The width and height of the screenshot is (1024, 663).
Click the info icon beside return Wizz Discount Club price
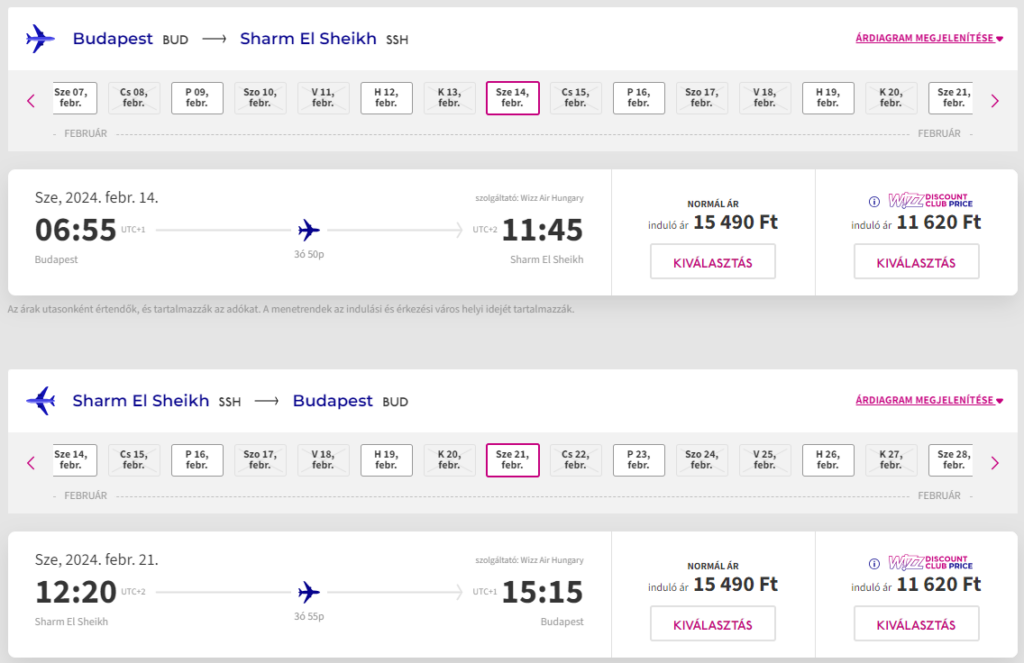click(874, 563)
